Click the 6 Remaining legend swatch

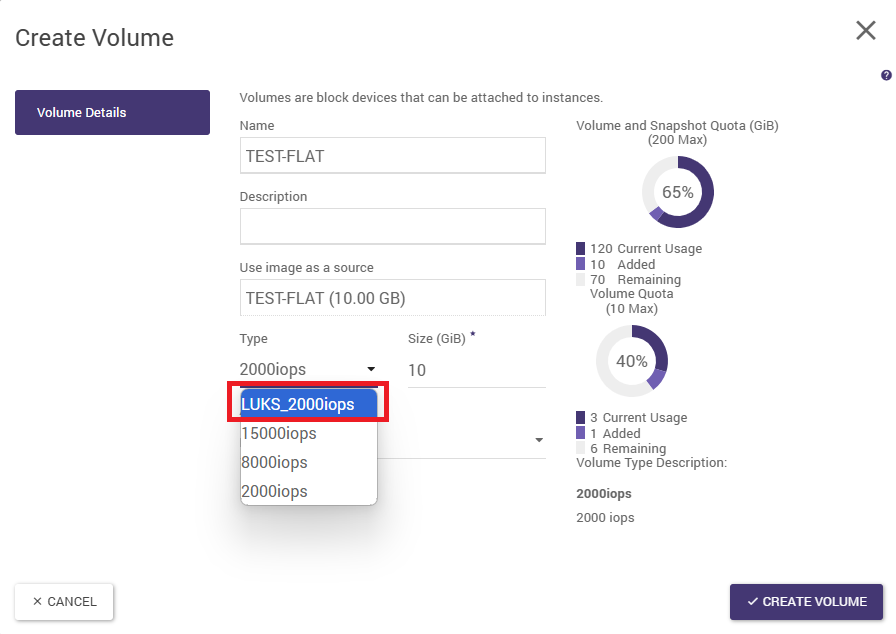point(581,449)
